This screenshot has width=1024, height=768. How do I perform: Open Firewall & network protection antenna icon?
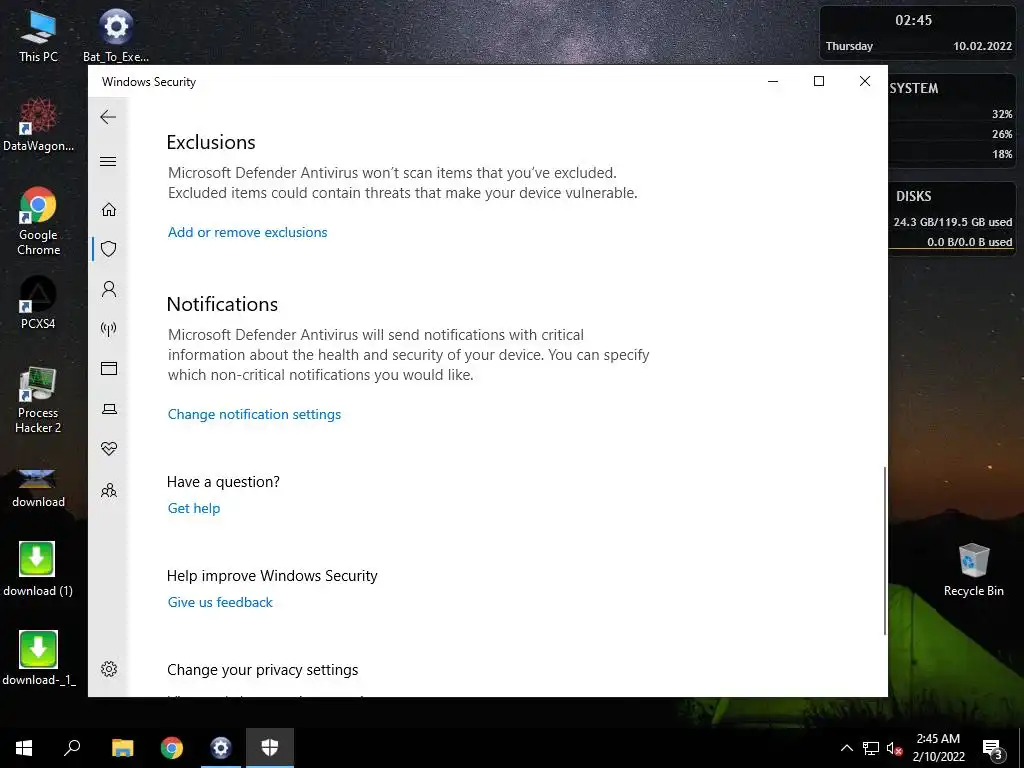109,328
